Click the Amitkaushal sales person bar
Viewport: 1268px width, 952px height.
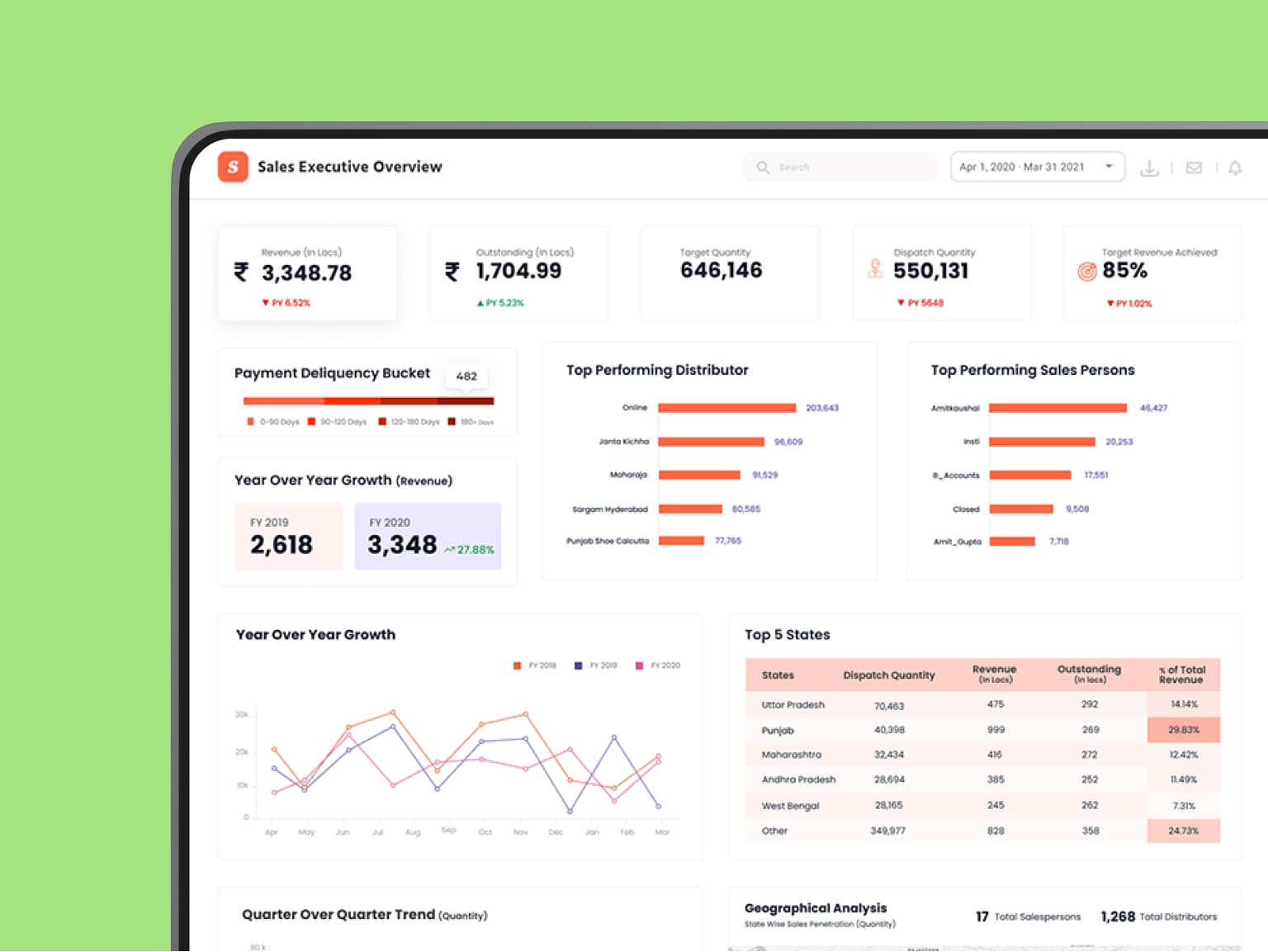[x=1058, y=408]
